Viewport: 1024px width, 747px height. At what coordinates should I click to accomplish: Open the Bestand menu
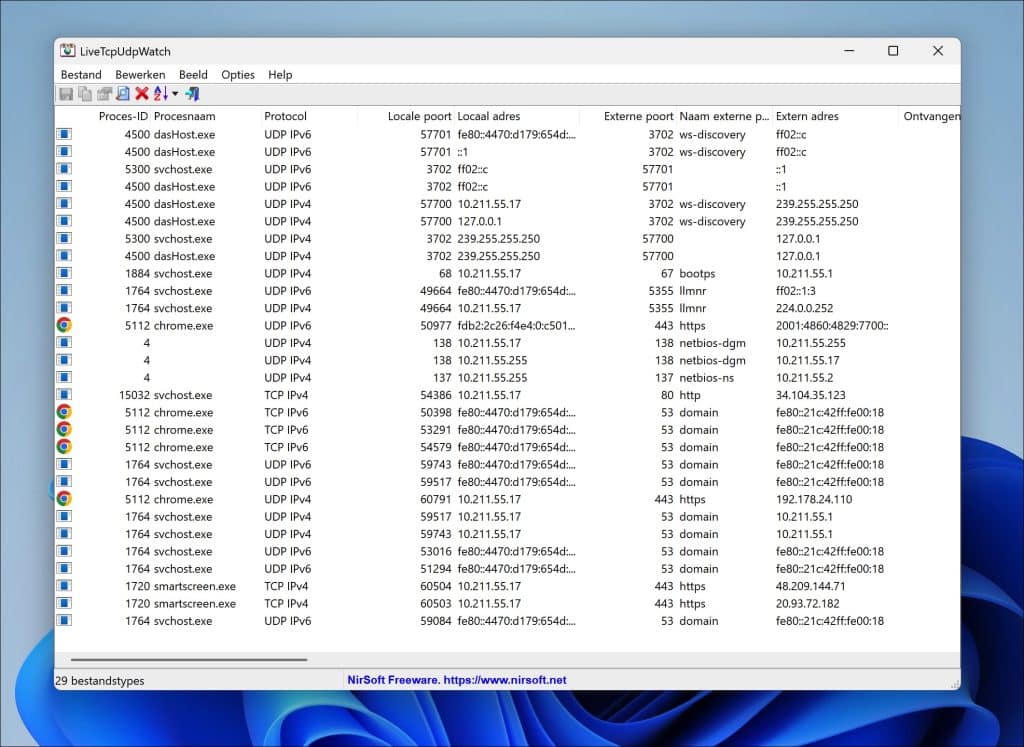click(x=81, y=74)
